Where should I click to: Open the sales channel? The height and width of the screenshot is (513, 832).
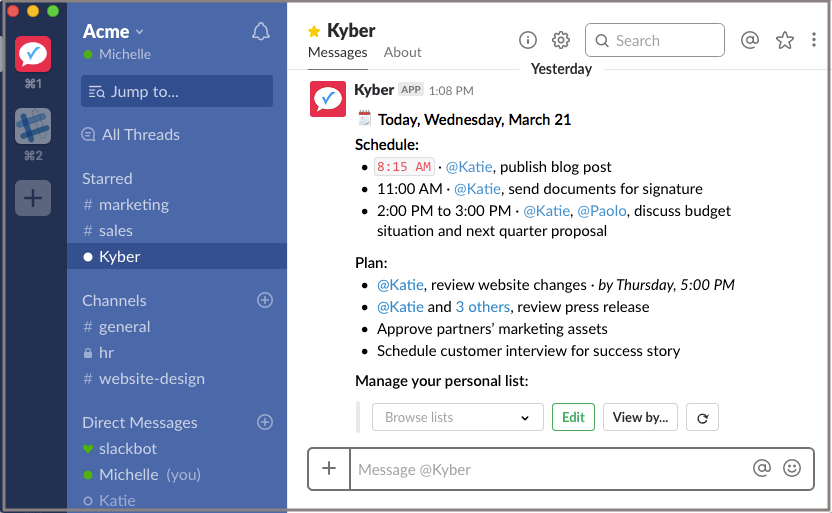point(108,231)
